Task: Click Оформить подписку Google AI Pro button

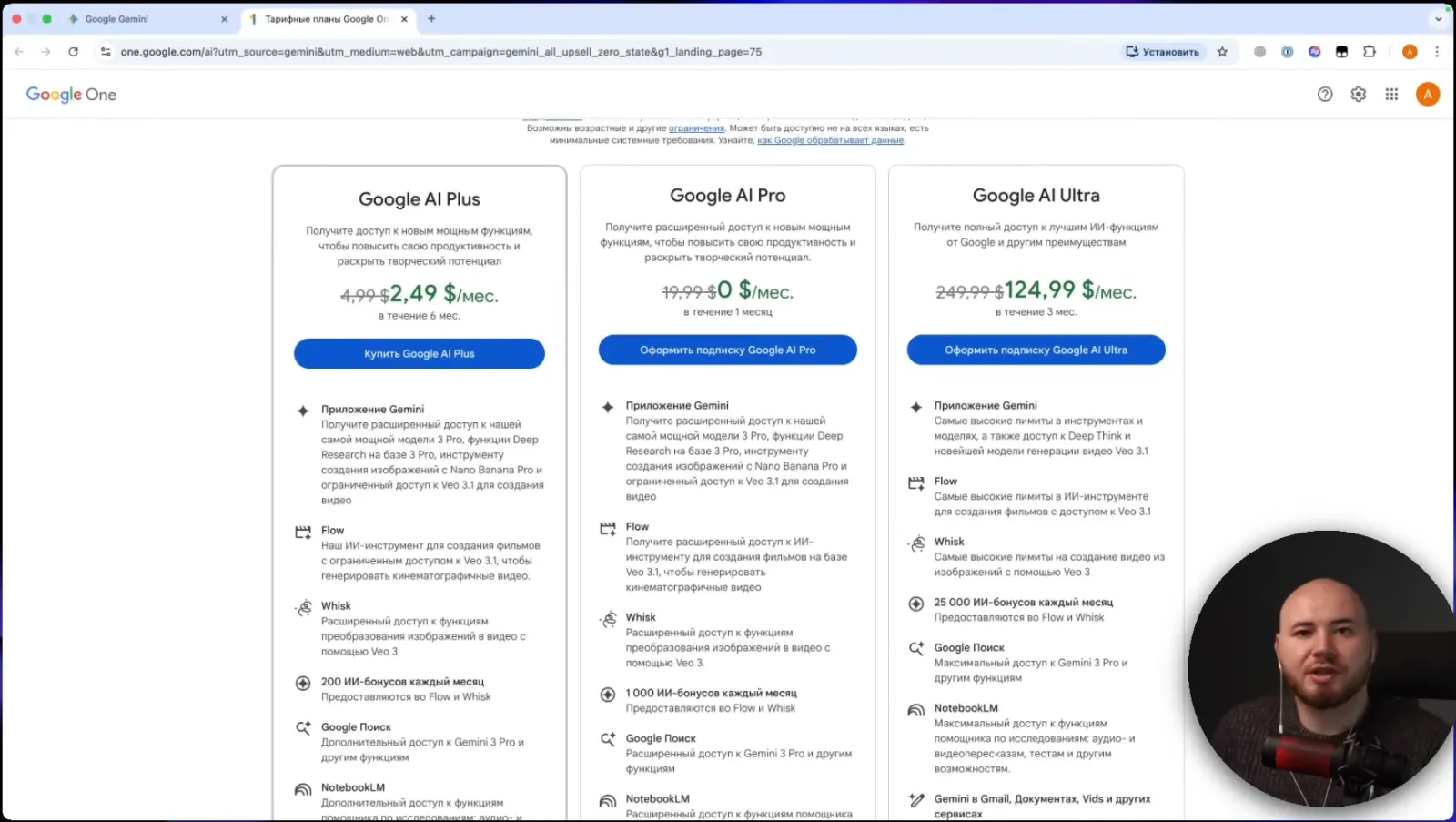Action: tap(728, 350)
